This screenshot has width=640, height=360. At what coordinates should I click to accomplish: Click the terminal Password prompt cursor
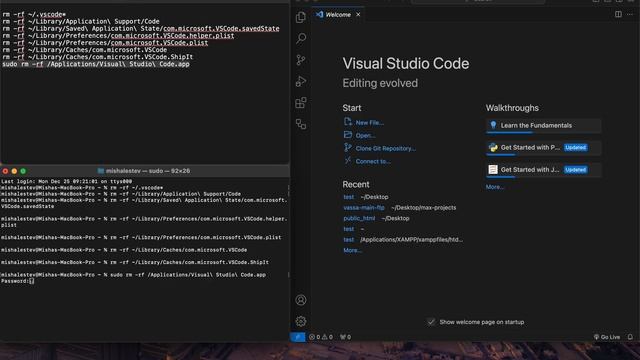(x=32, y=281)
